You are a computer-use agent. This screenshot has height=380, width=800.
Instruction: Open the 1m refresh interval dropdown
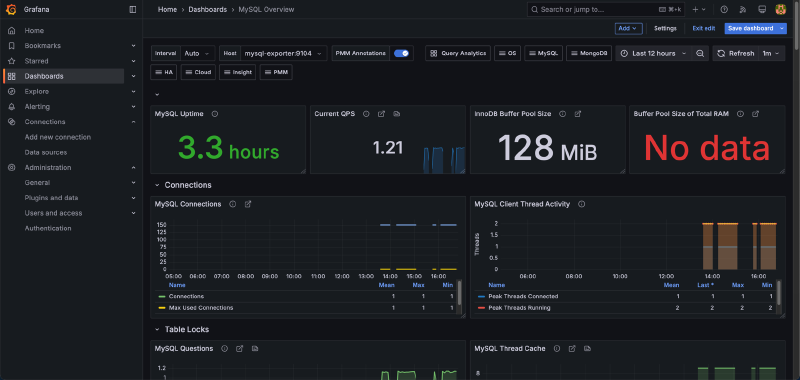(x=771, y=54)
